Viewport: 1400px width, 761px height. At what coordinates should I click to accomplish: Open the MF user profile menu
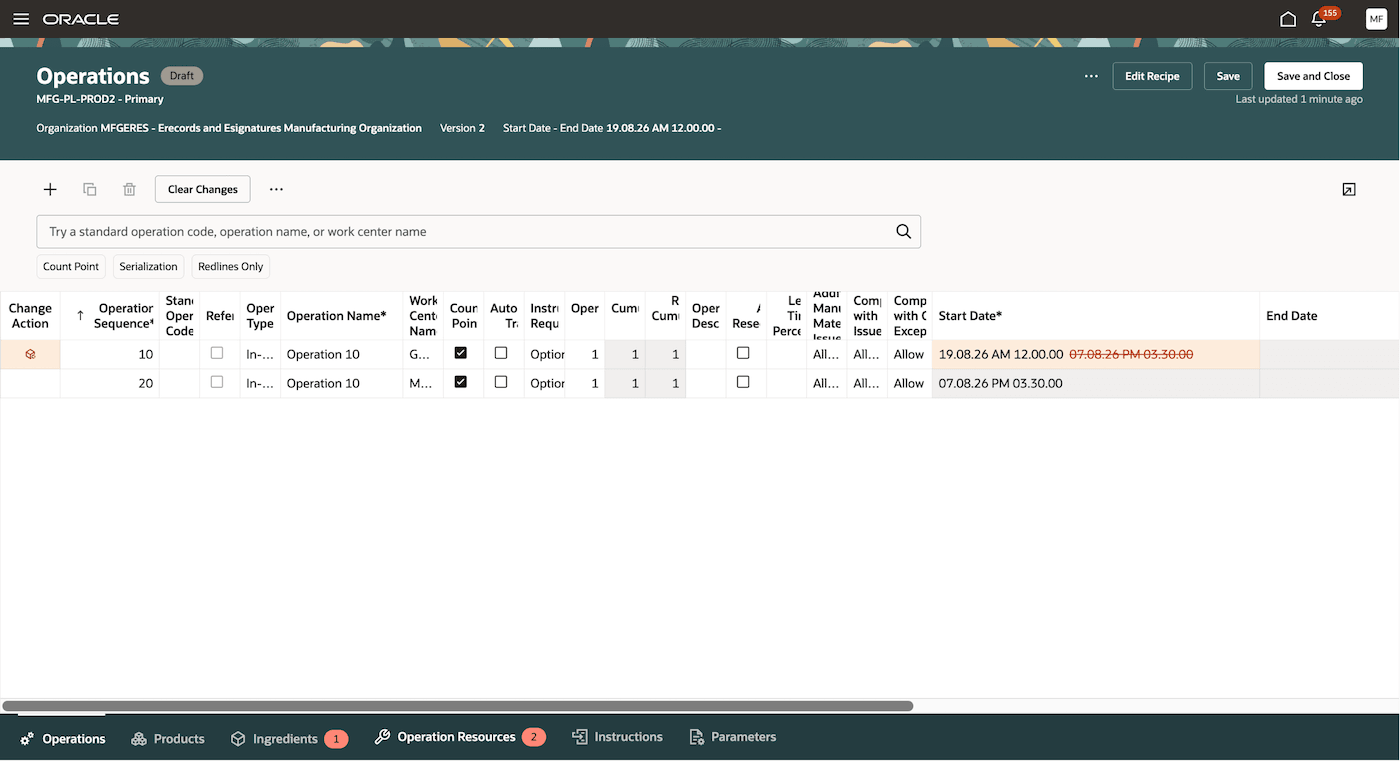pyautogui.click(x=1376, y=19)
